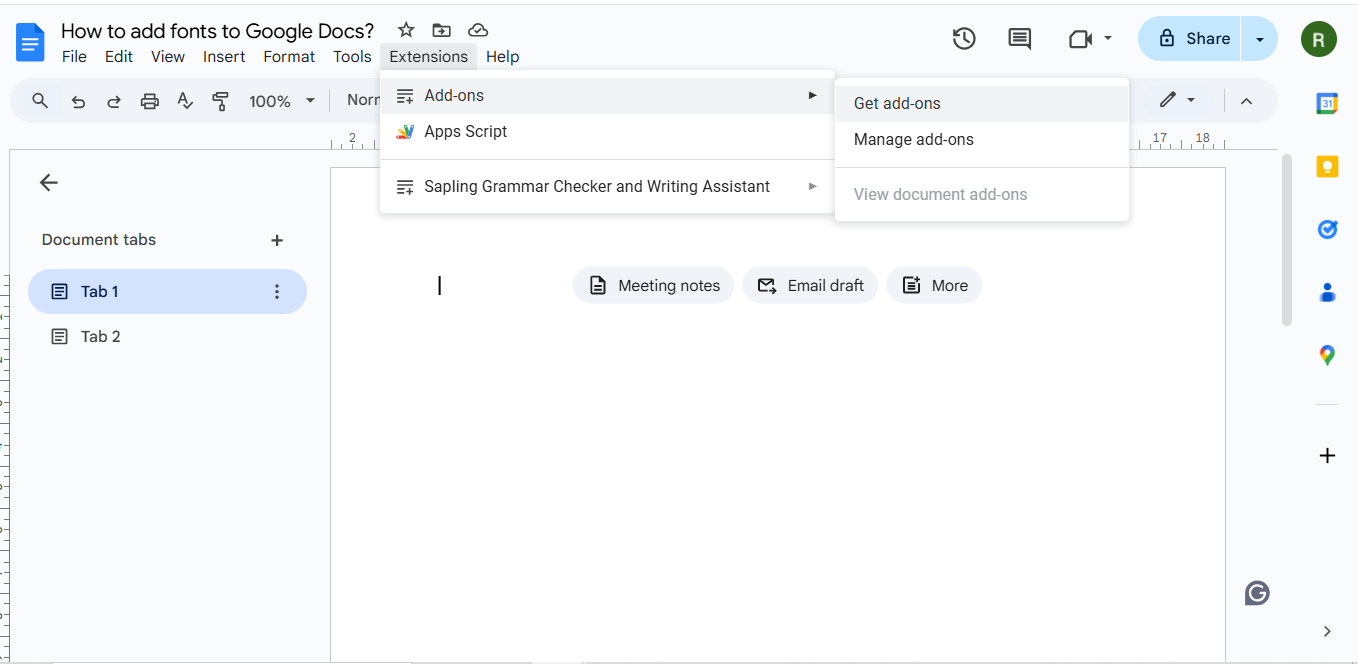Click the Print icon
1358x664 pixels.
150,101
